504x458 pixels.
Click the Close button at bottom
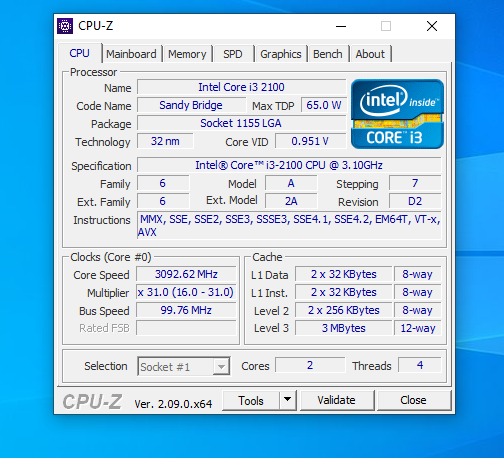point(413,400)
